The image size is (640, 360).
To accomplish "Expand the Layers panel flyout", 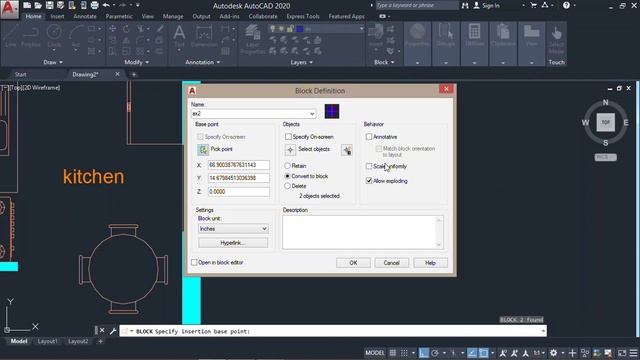I will click(302, 62).
